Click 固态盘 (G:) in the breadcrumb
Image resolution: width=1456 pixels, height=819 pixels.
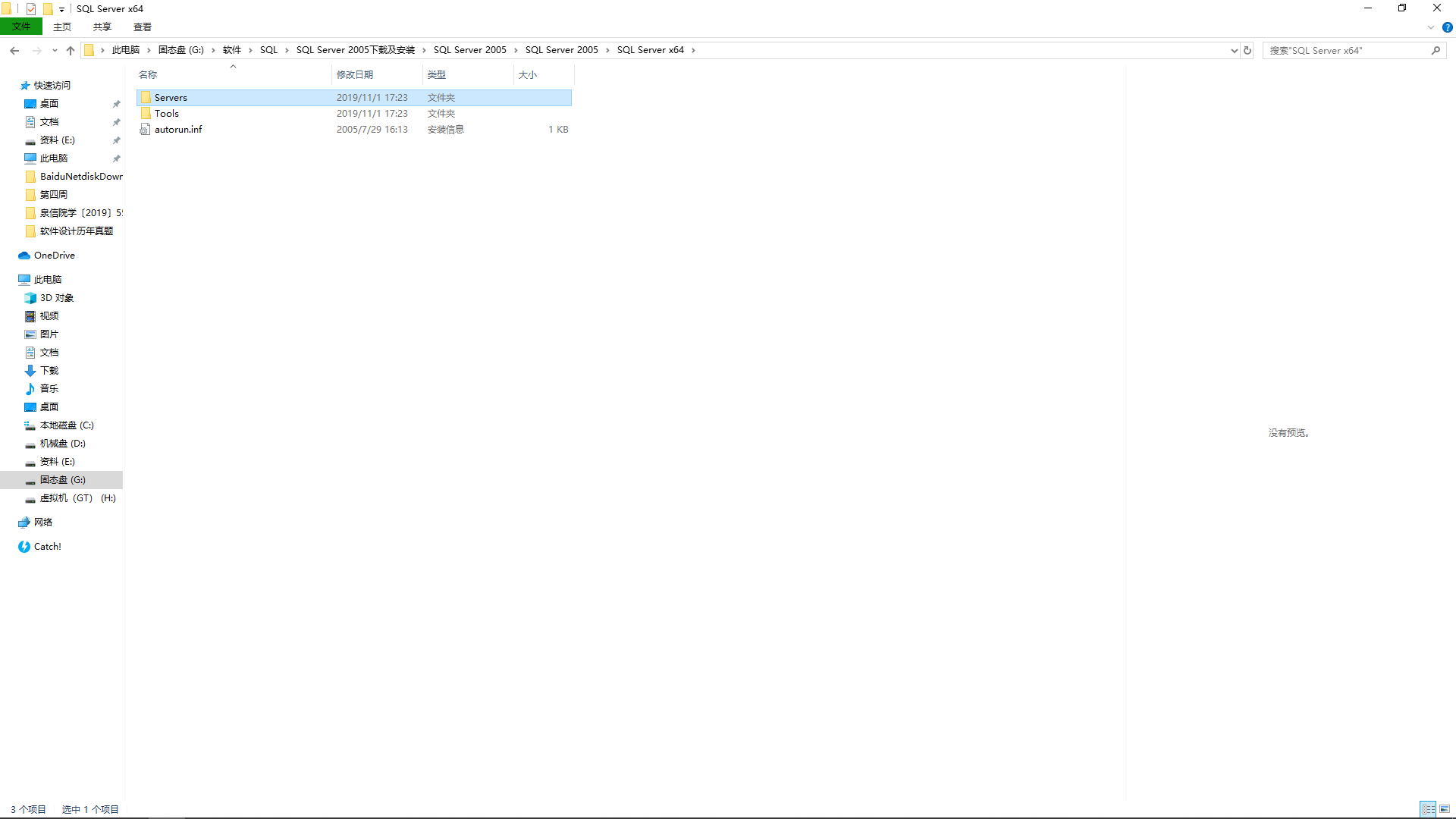(x=181, y=50)
